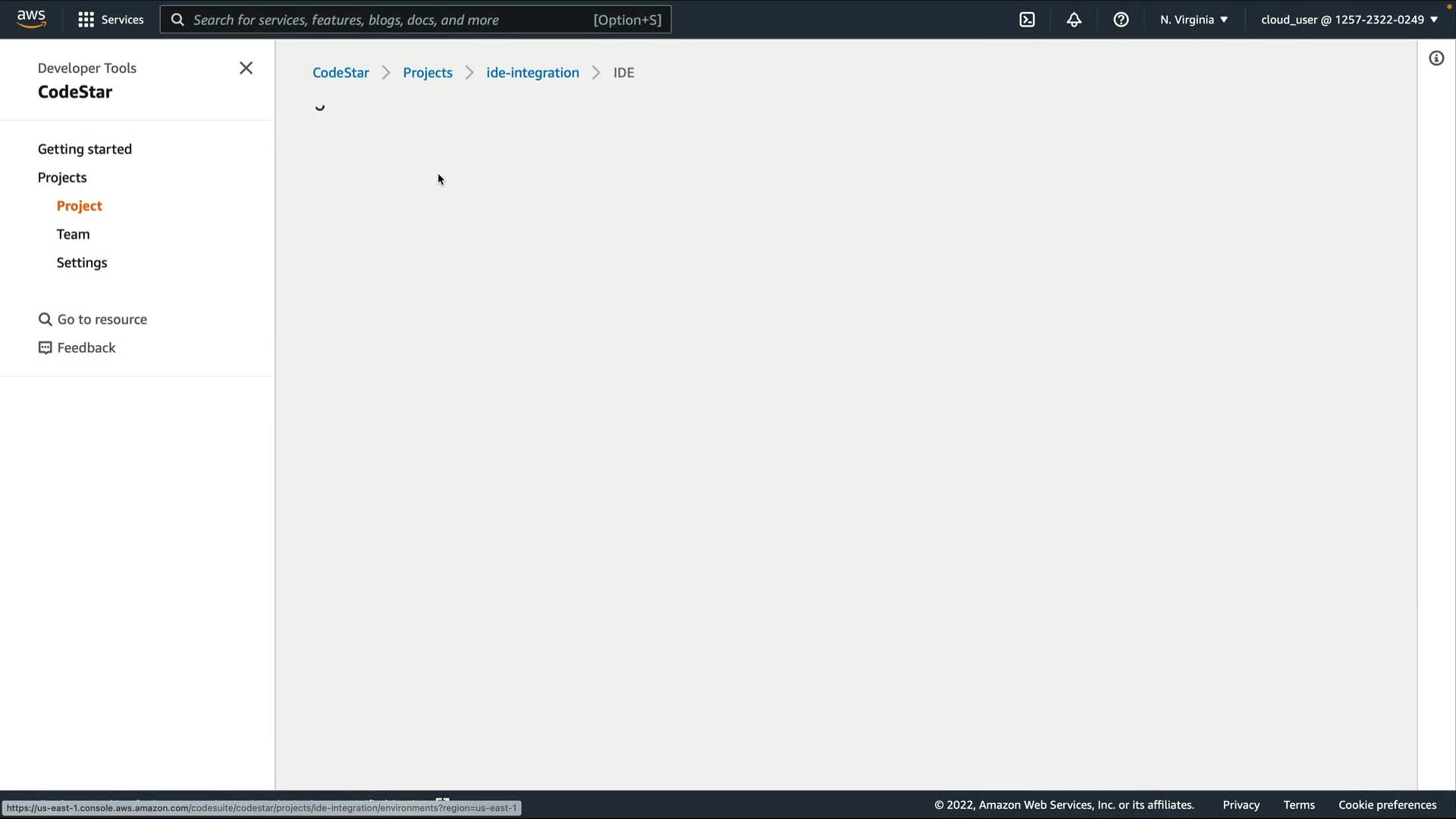Click the Go to resource search icon
The height and width of the screenshot is (819, 1456).
(45, 319)
